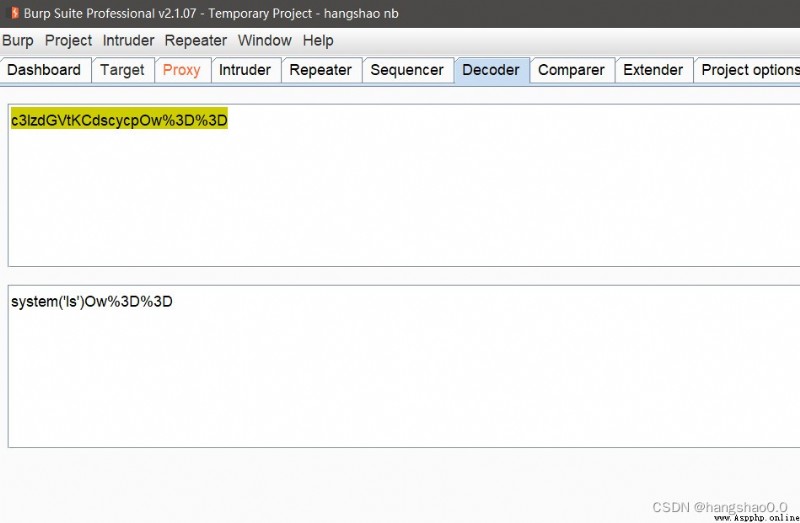Open the Window menu
The image size is (800, 523).
pos(264,40)
